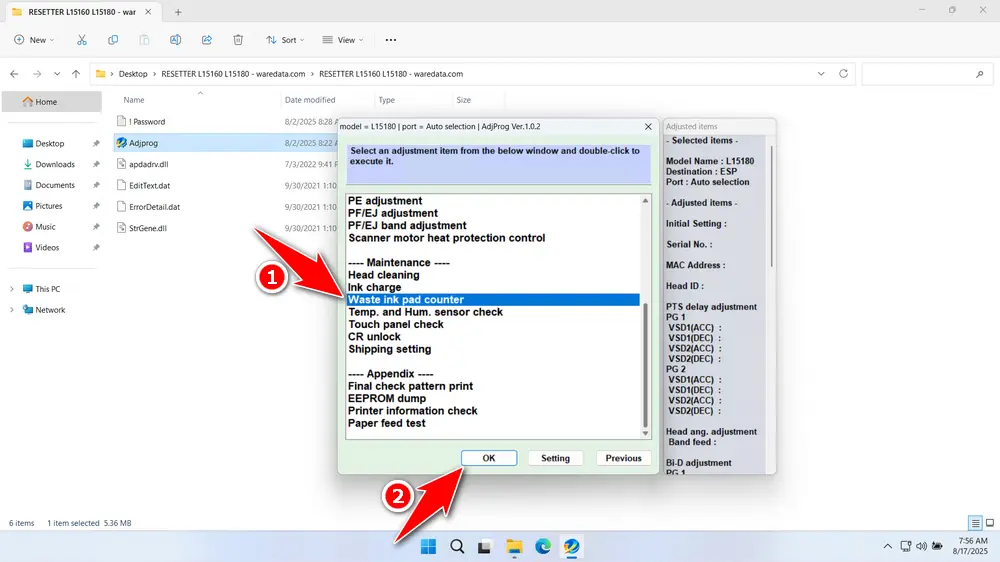The image size is (1000, 562).
Task: Select the EditText.dat file
Action: click(x=149, y=186)
